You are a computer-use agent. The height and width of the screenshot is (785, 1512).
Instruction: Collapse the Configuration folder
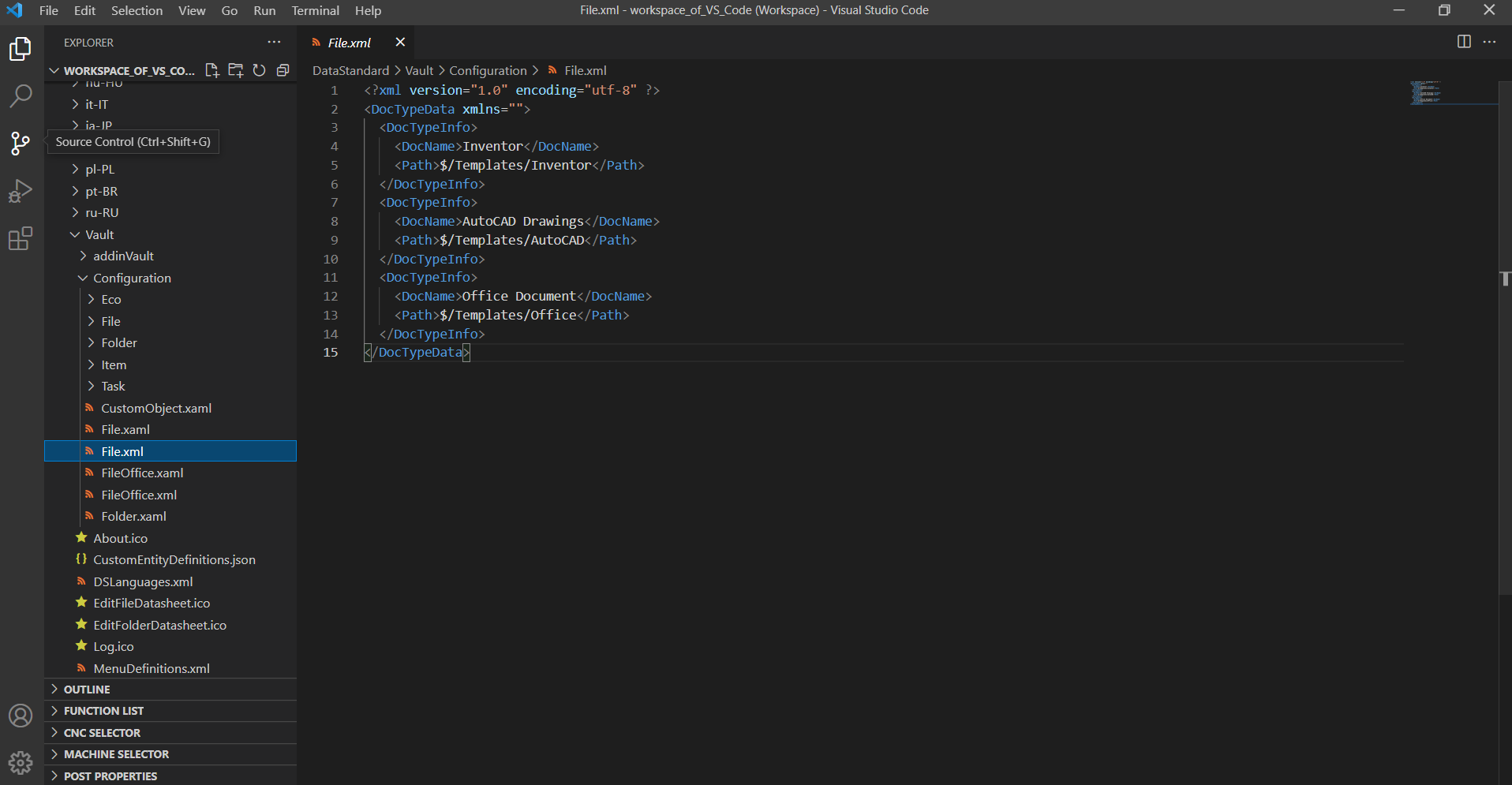pos(131,278)
